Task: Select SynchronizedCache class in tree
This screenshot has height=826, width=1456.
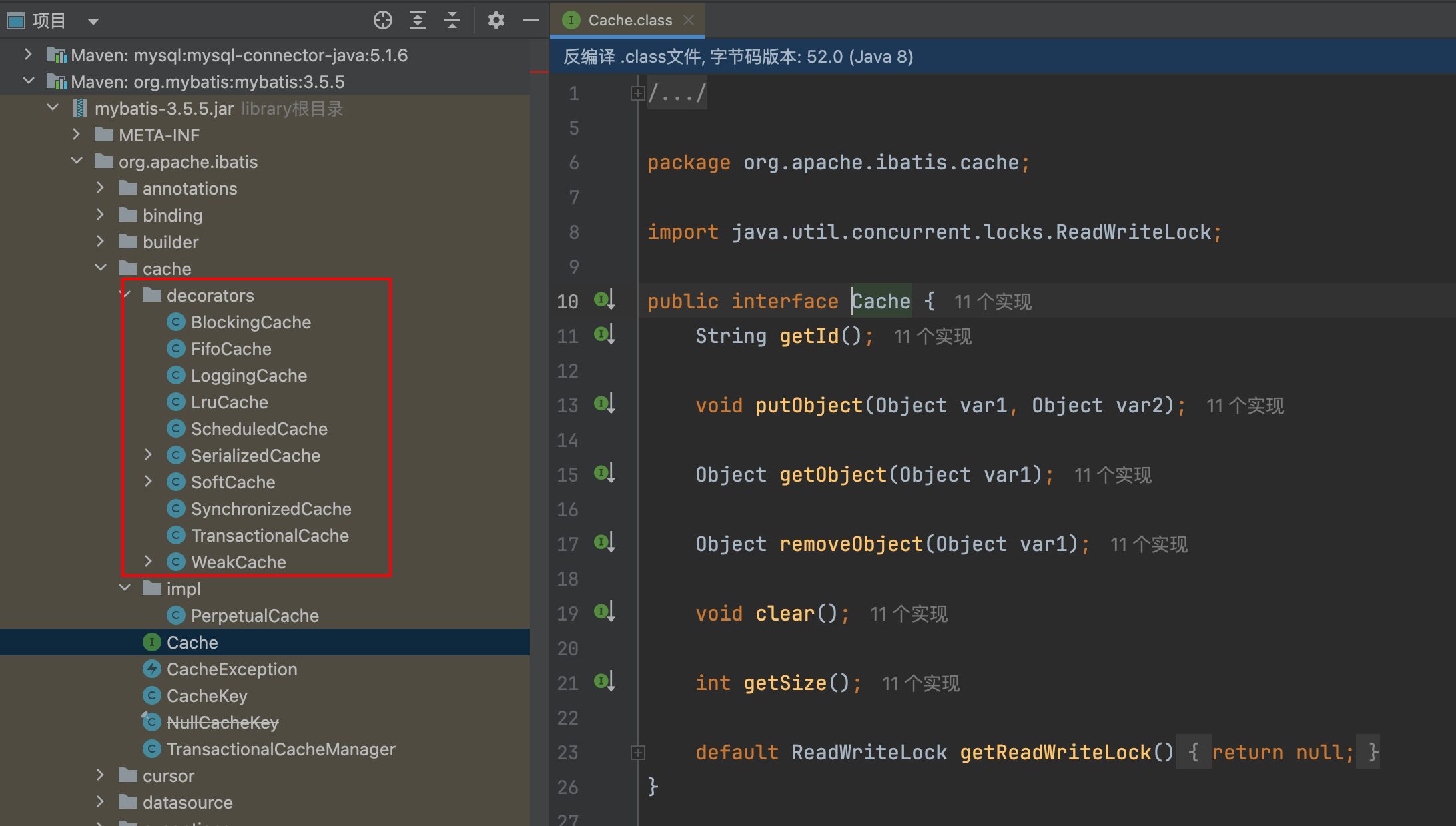Action: [x=271, y=509]
